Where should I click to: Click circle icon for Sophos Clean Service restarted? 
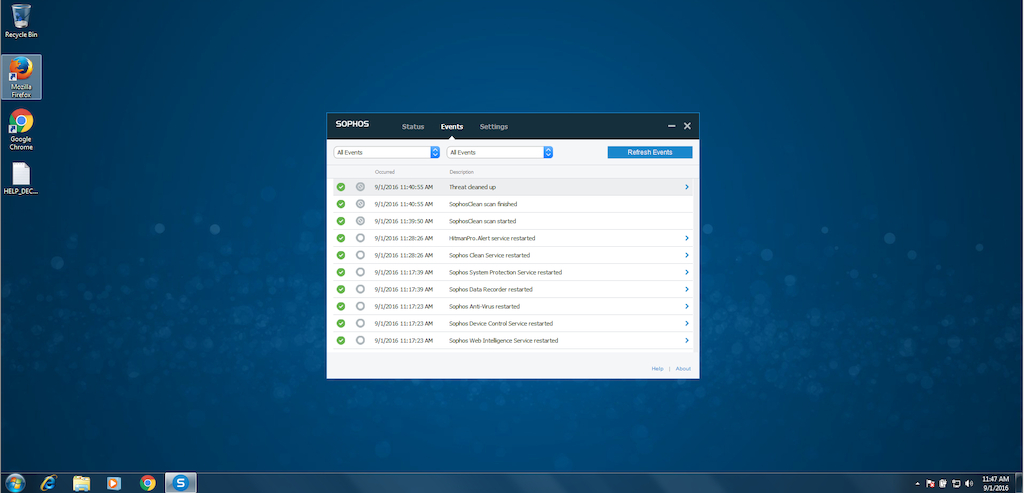coord(360,255)
